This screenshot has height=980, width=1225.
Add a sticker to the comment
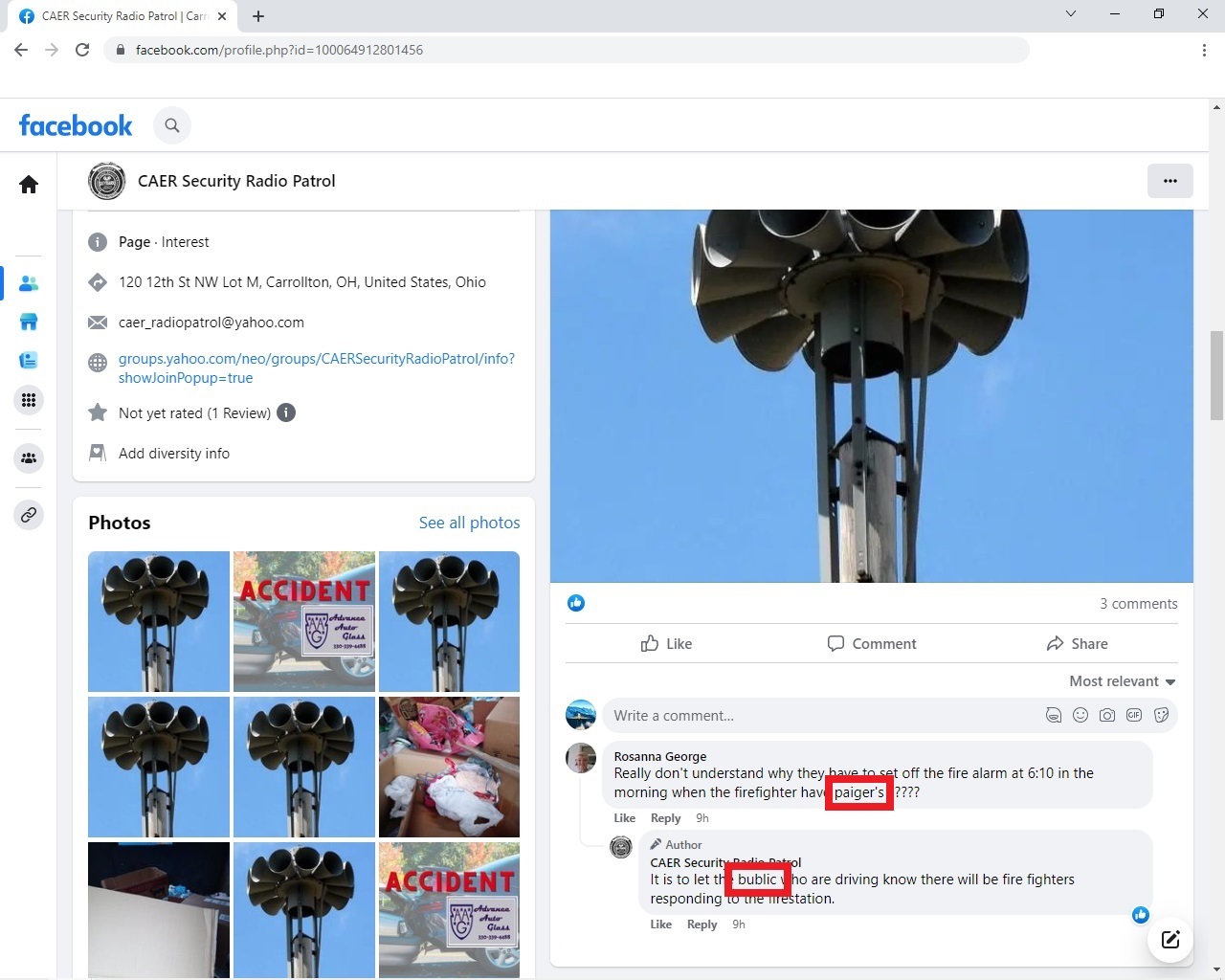point(1161,715)
